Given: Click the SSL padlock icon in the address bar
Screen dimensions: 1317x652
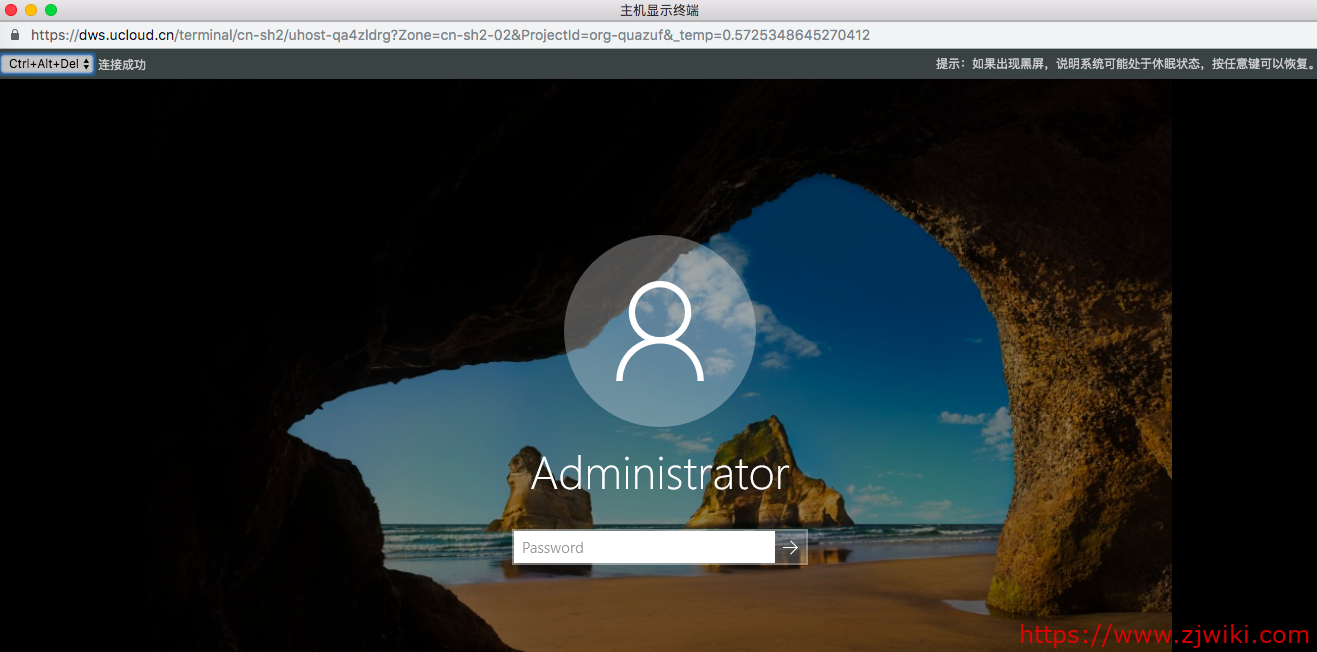Looking at the screenshot, I should pos(14,34).
